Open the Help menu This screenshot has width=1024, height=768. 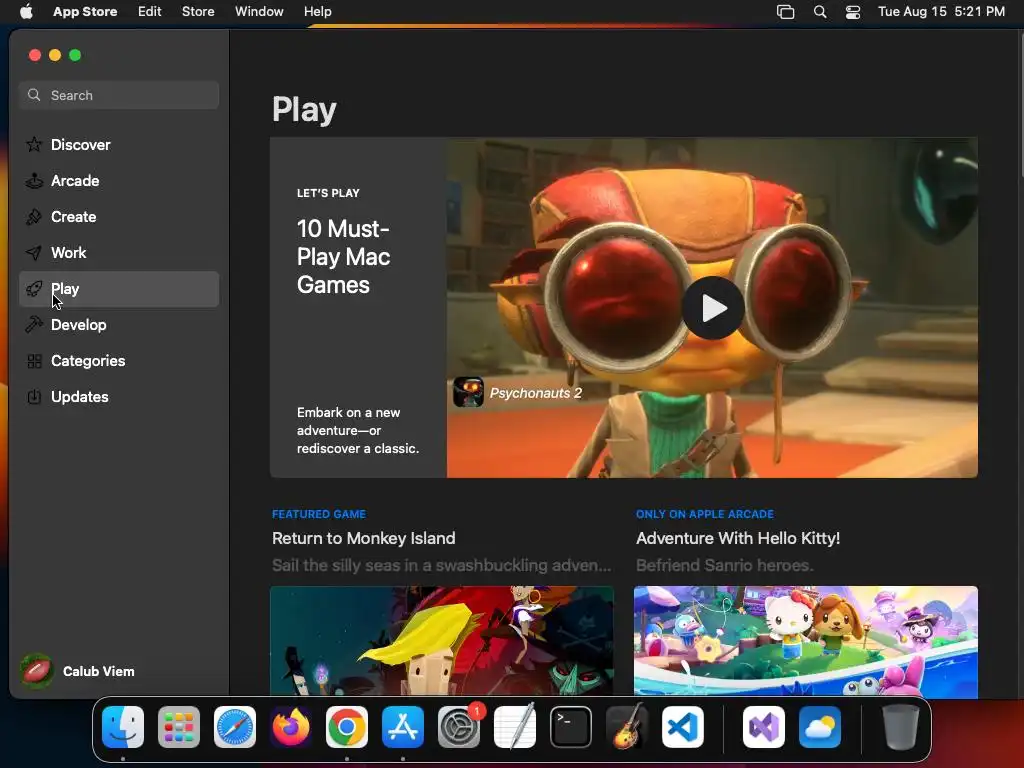tap(317, 12)
